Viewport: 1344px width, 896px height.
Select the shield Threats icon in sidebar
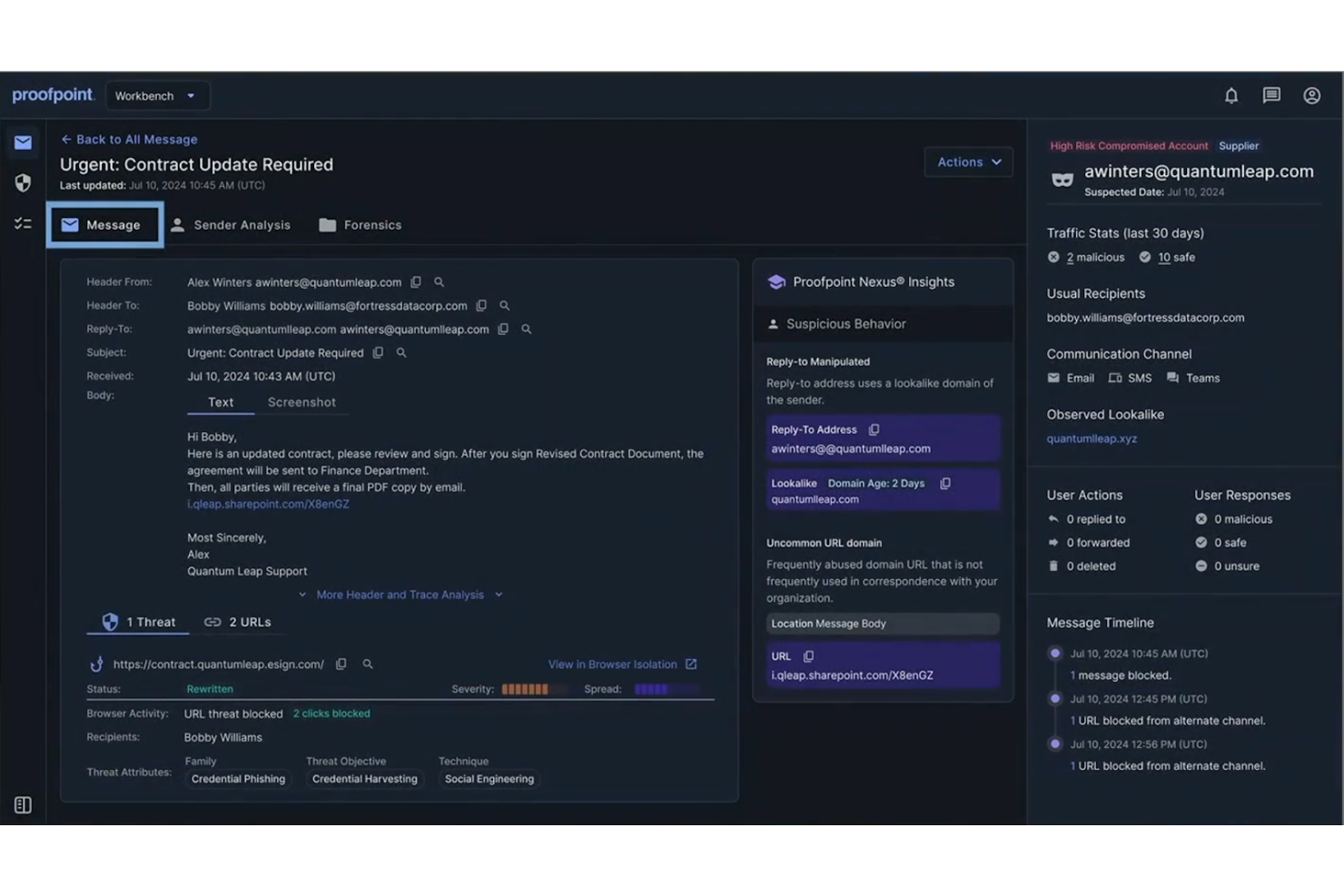23,183
